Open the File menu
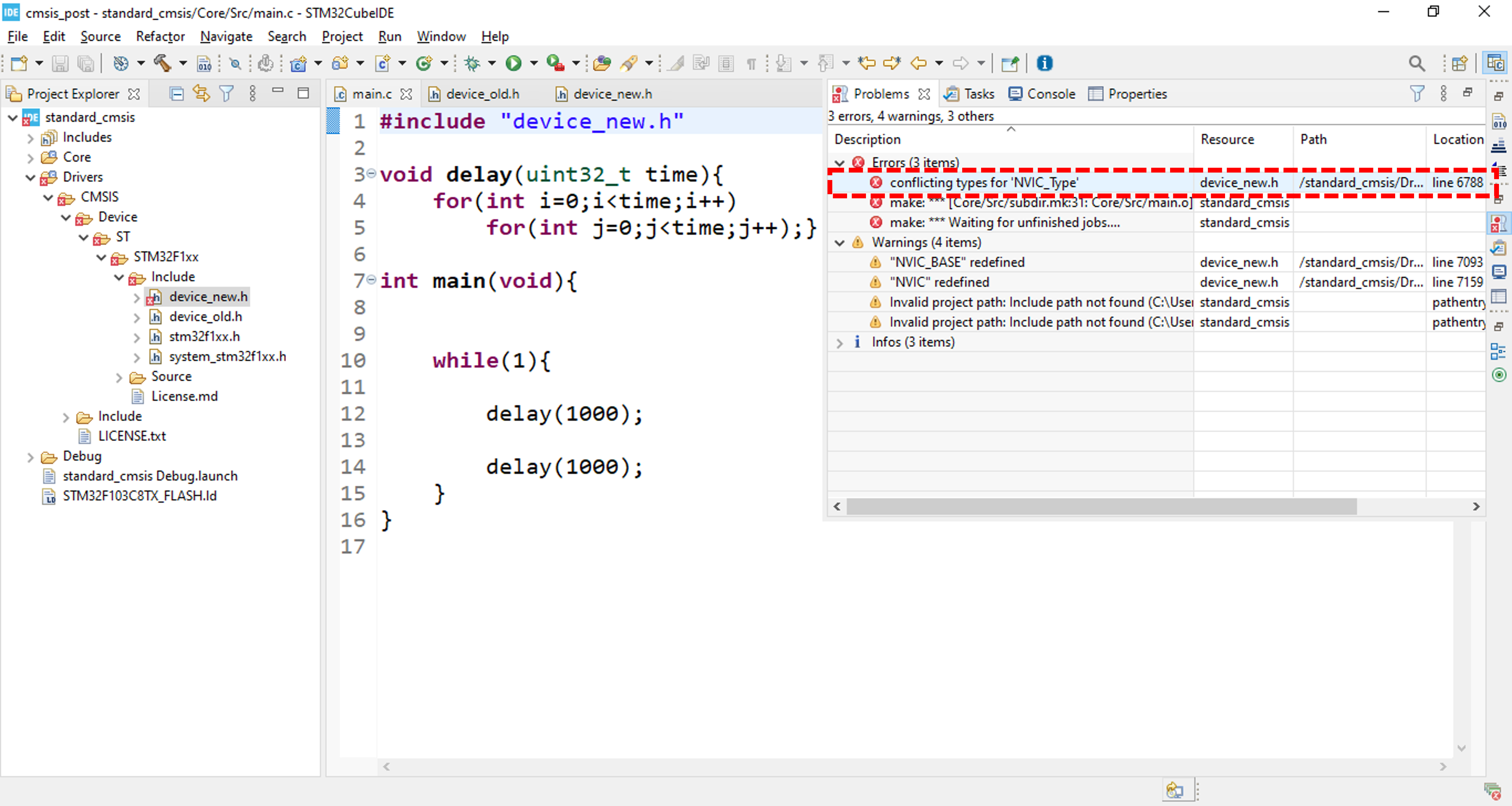1512x806 pixels. pyautogui.click(x=18, y=36)
